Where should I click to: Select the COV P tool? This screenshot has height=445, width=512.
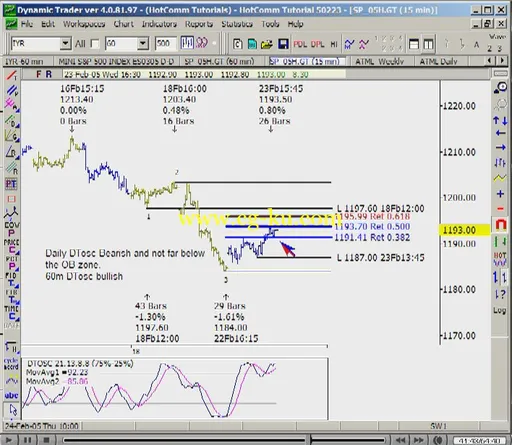[11, 229]
